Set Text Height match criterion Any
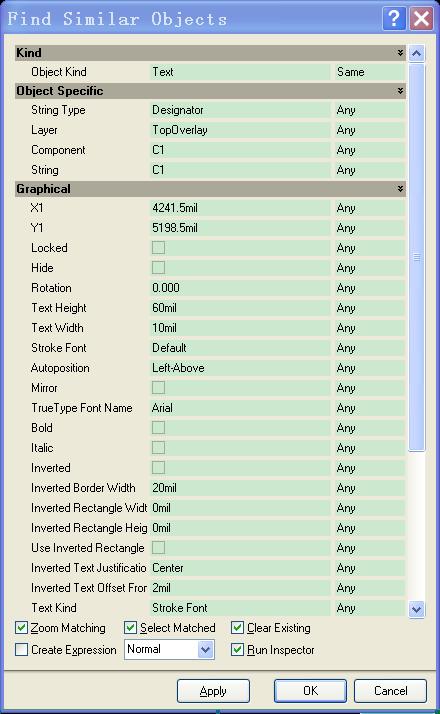This screenshot has width=440, height=714. pos(369,308)
